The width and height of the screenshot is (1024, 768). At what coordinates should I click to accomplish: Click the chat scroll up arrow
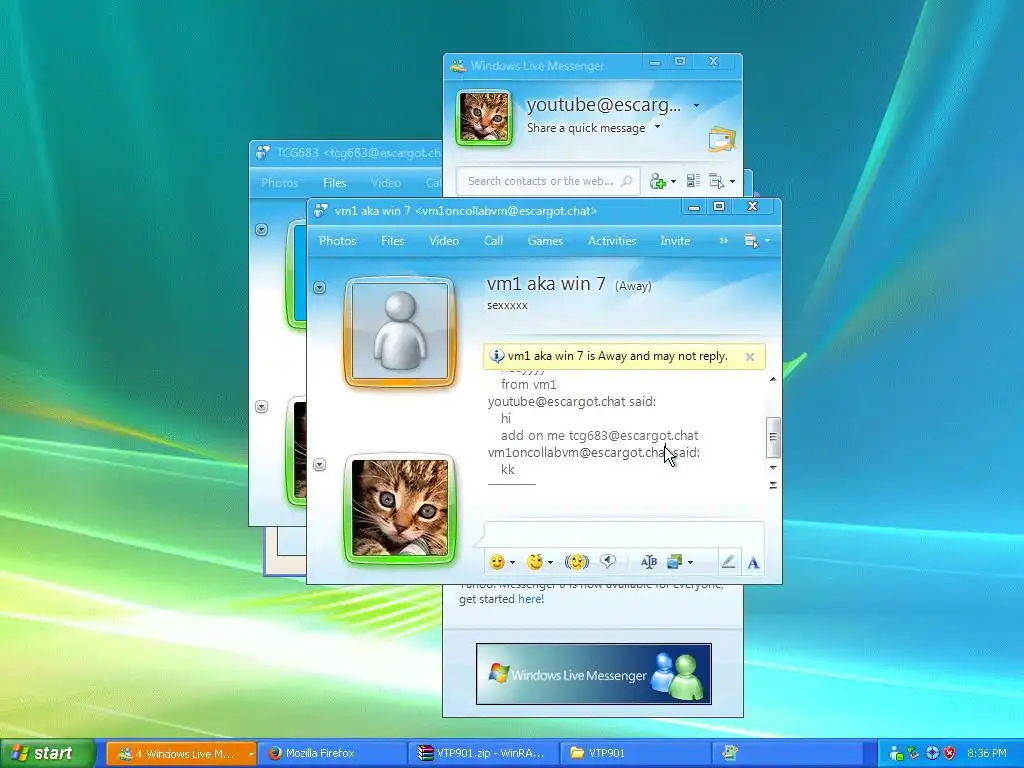click(x=773, y=379)
